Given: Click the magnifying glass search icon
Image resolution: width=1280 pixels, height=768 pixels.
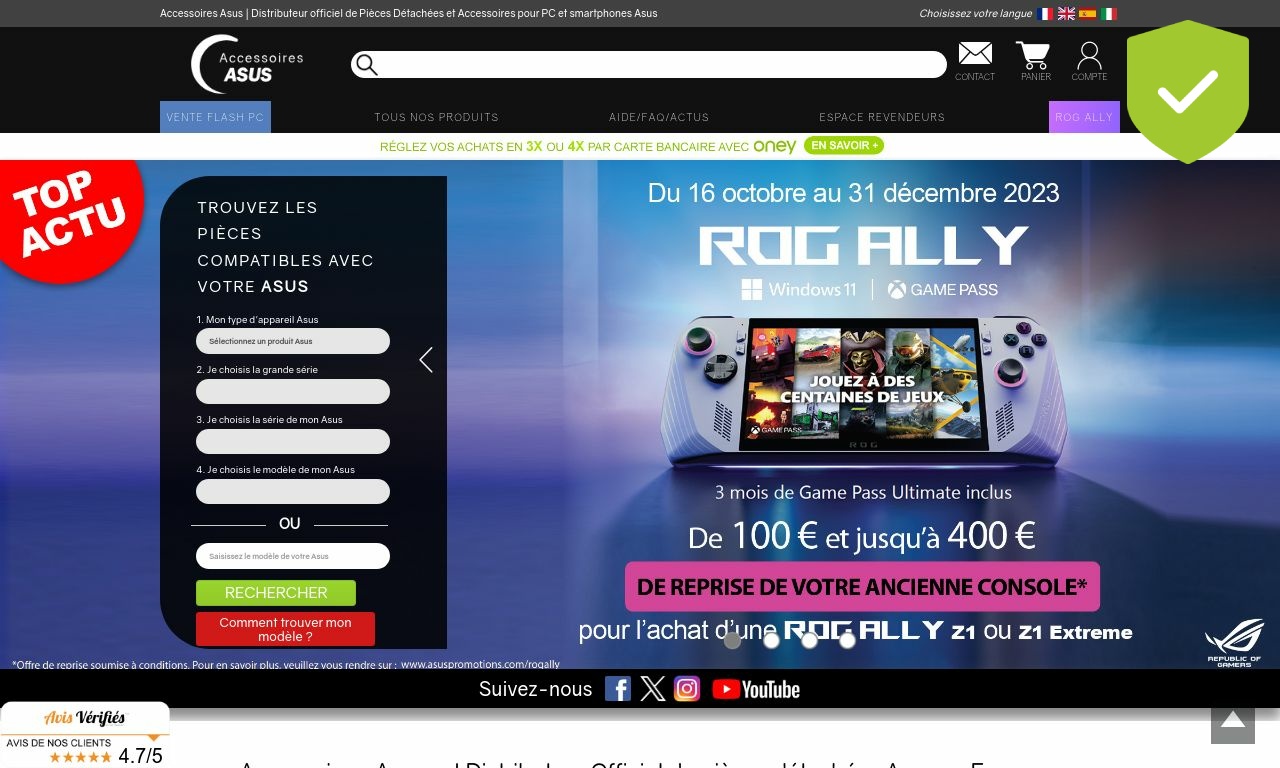Looking at the screenshot, I should [367, 65].
